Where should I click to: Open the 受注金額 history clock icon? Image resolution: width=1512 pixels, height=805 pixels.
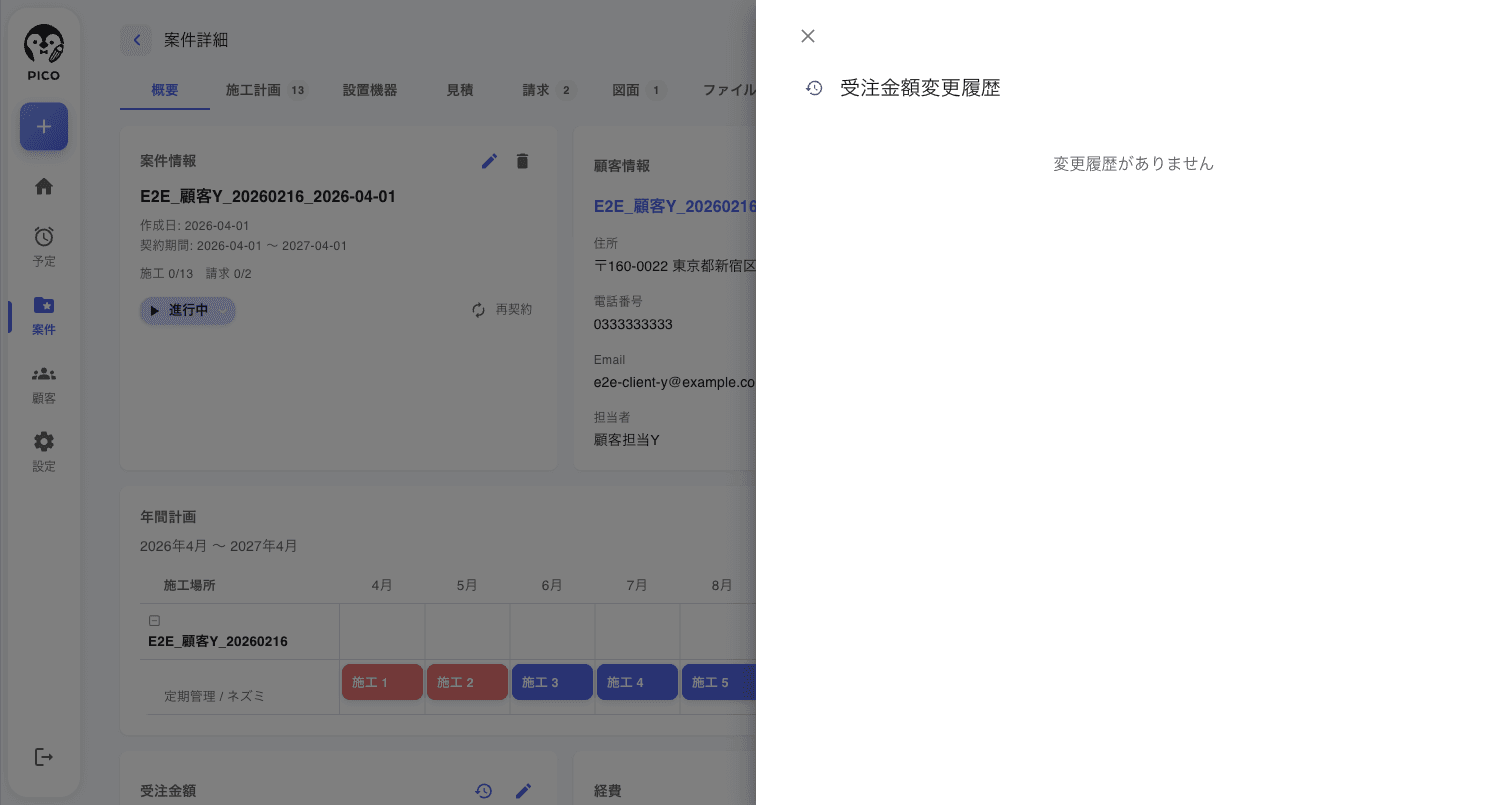[x=484, y=791]
